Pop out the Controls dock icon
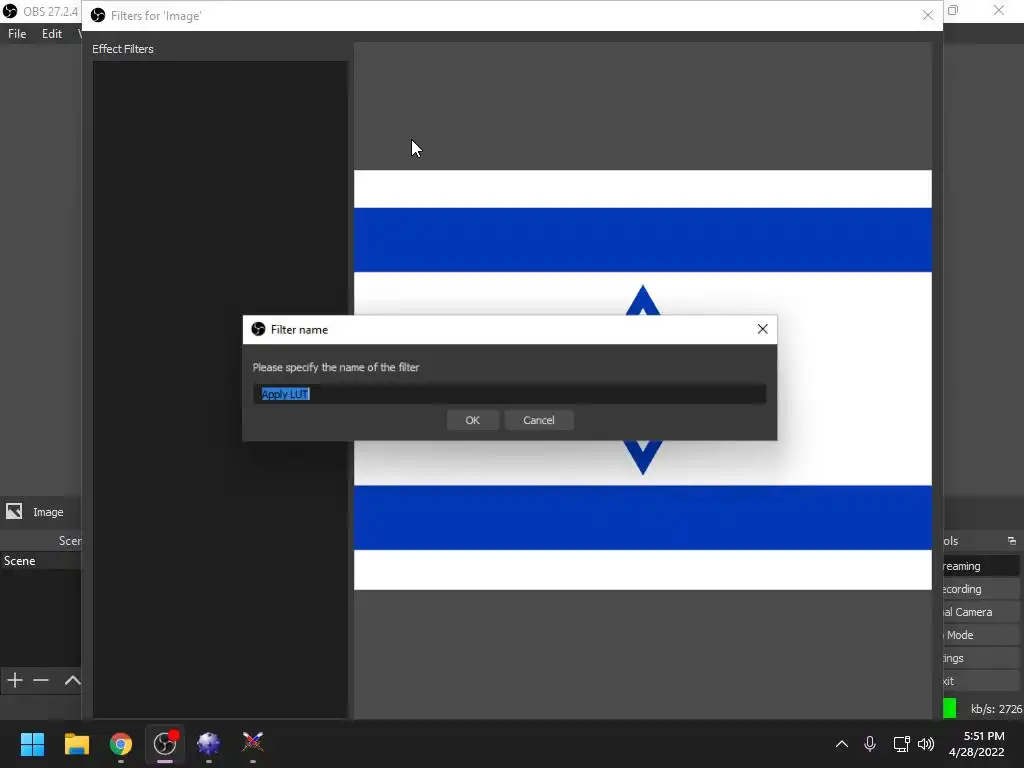Viewport: 1024px width, 768px height. click(1012, 541)
